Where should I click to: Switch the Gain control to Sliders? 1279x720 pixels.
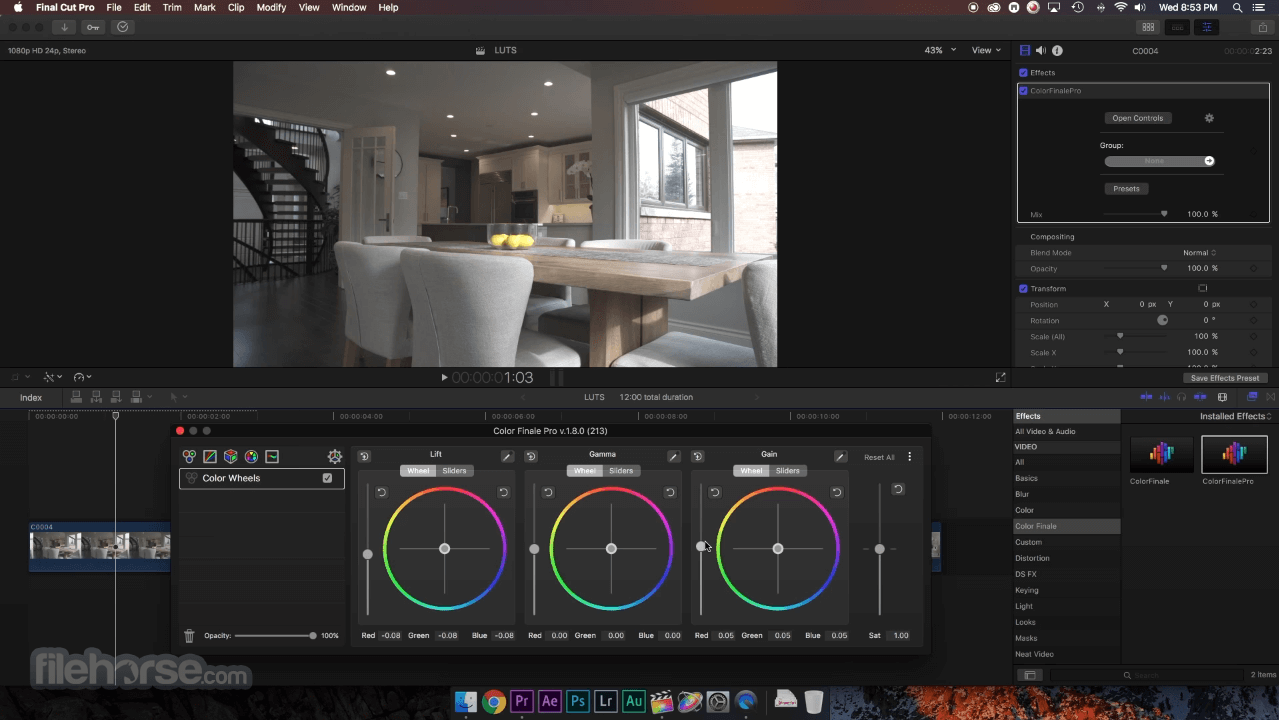(x=788, y=471)
